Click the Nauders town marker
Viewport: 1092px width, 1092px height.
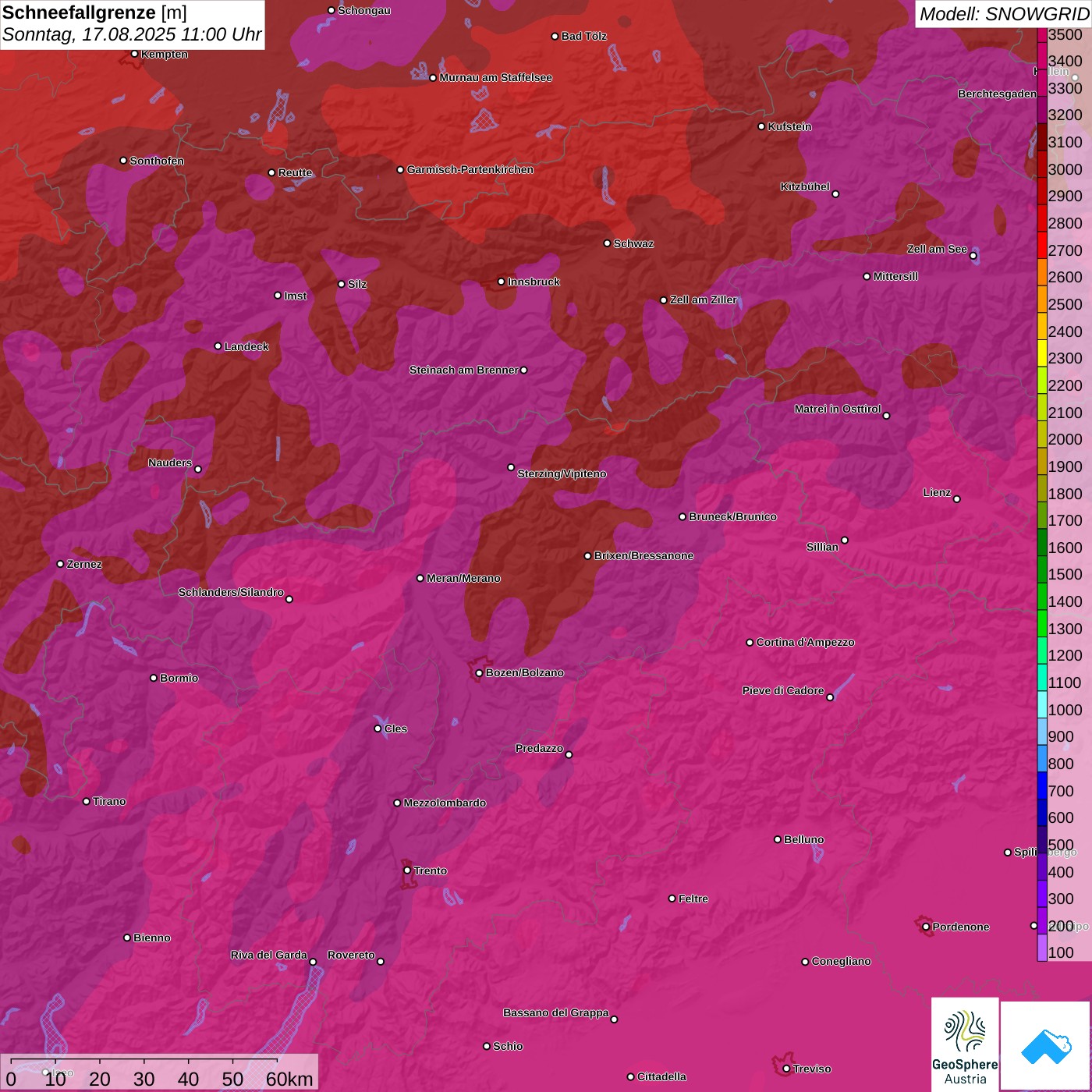[198, 469]
